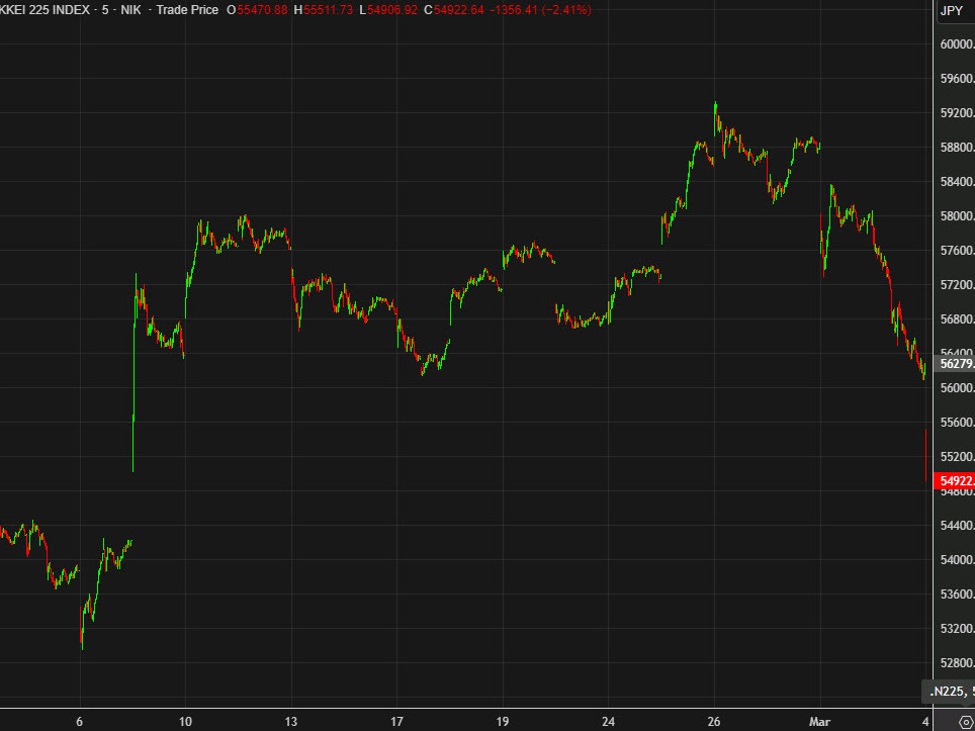This screenshot has width=975, height=731.
Task: Change the 5-minute interval setting
Action: pos(105,10)
